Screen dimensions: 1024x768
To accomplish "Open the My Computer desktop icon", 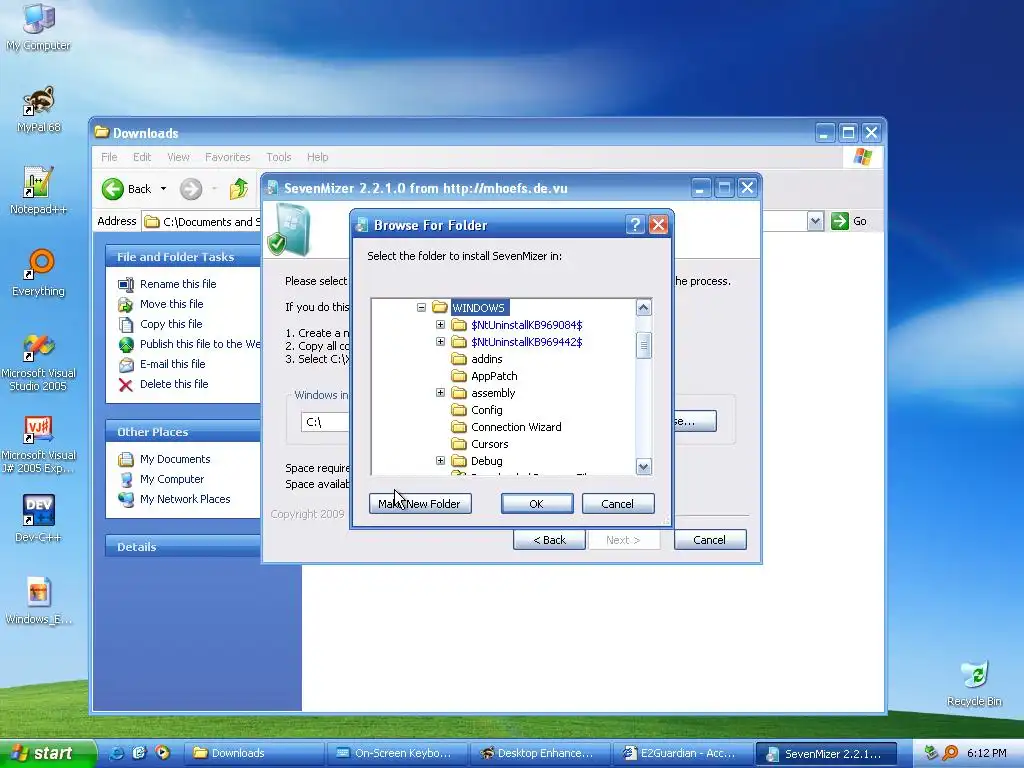I will (x=39, y=26).
